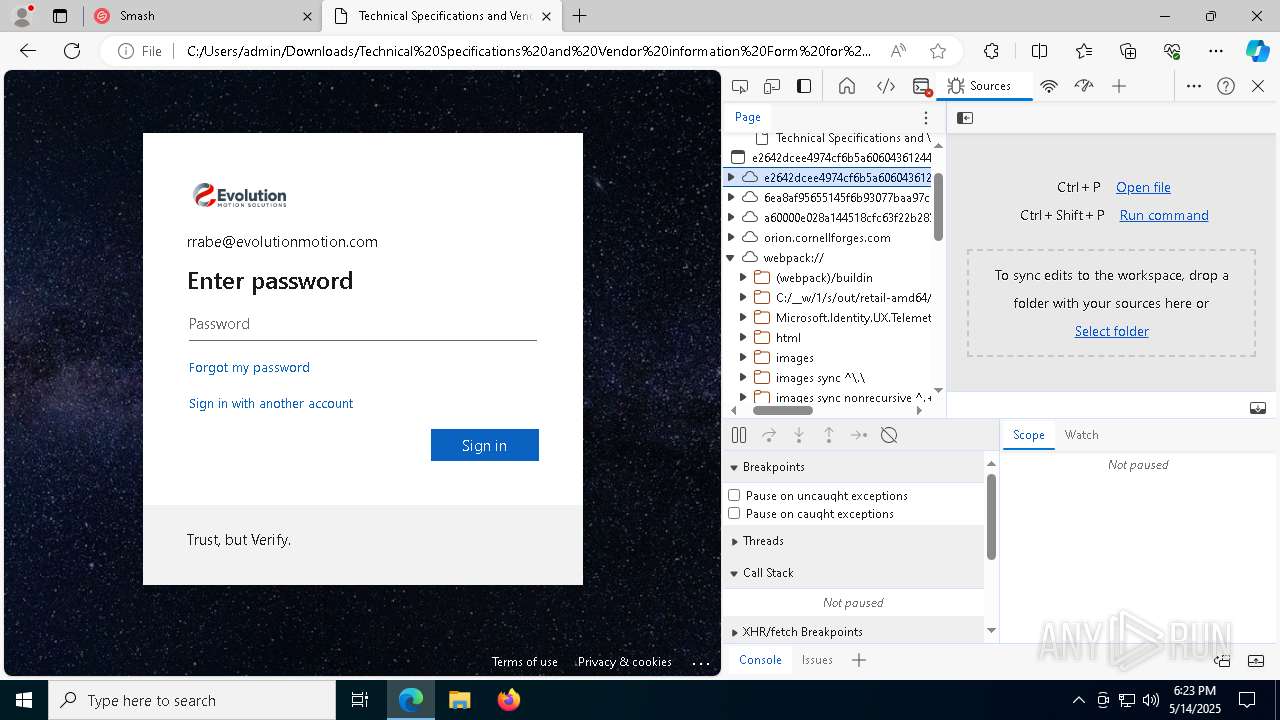Switch to the Issues drawer tab

click(x=817, y=660)
